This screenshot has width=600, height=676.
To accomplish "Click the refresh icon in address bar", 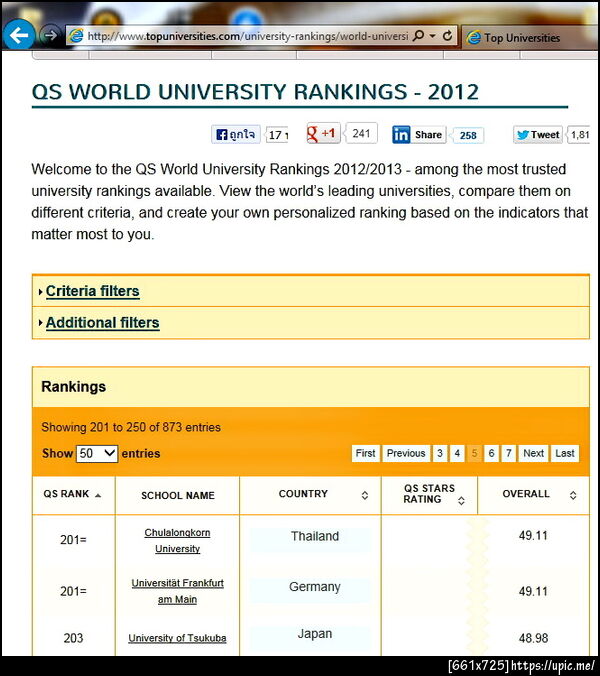I will coord(447,36).
